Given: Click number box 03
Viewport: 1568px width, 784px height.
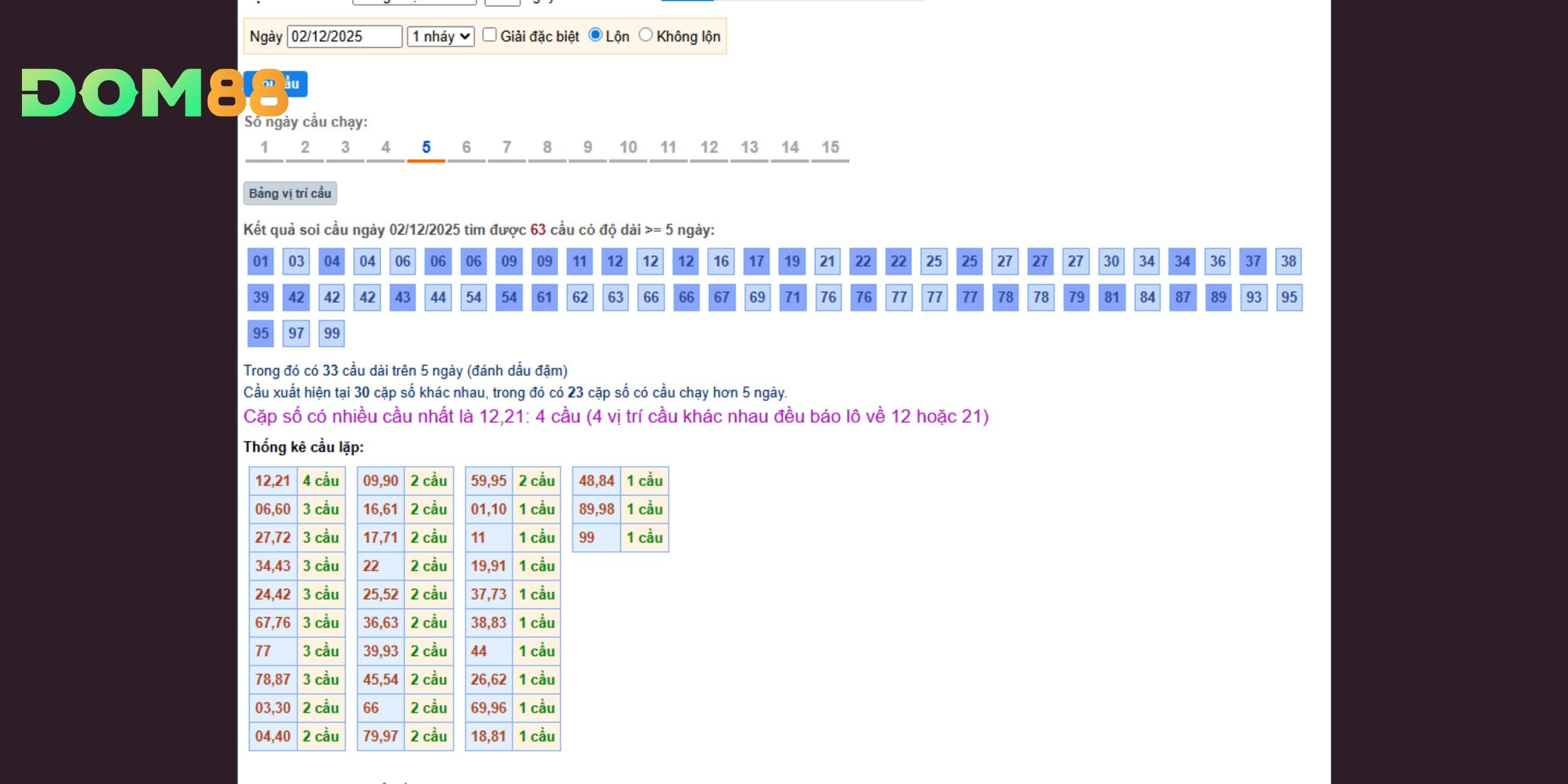Looking at the screenshot, I should [296, 262].
